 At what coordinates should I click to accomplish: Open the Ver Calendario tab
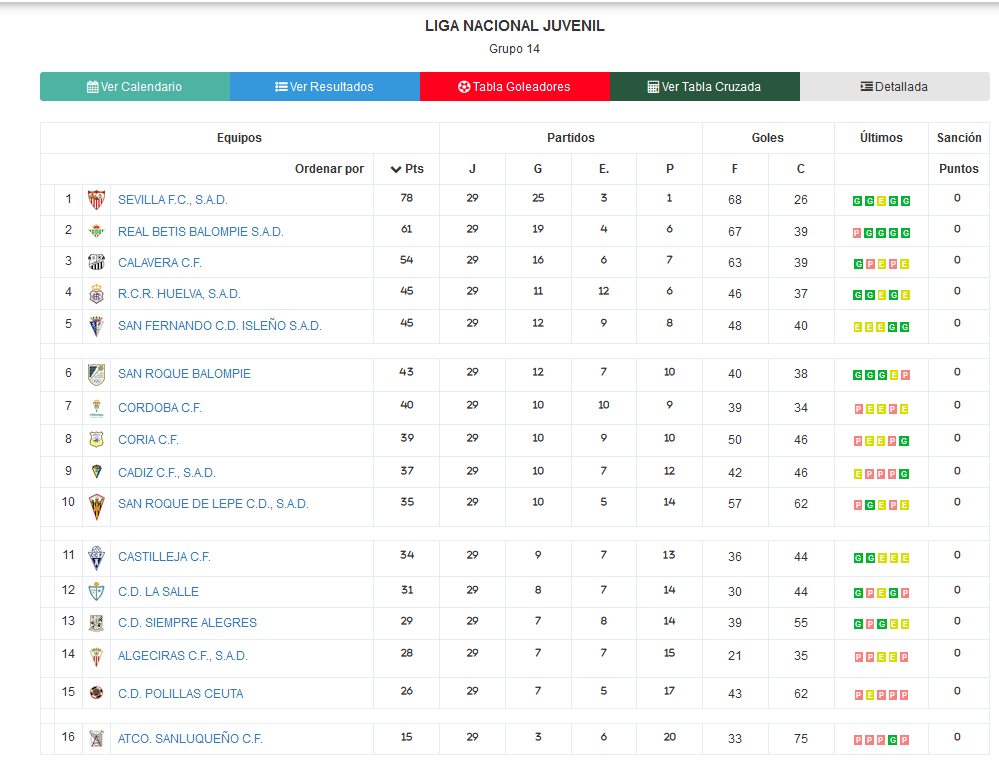point(134,87)
